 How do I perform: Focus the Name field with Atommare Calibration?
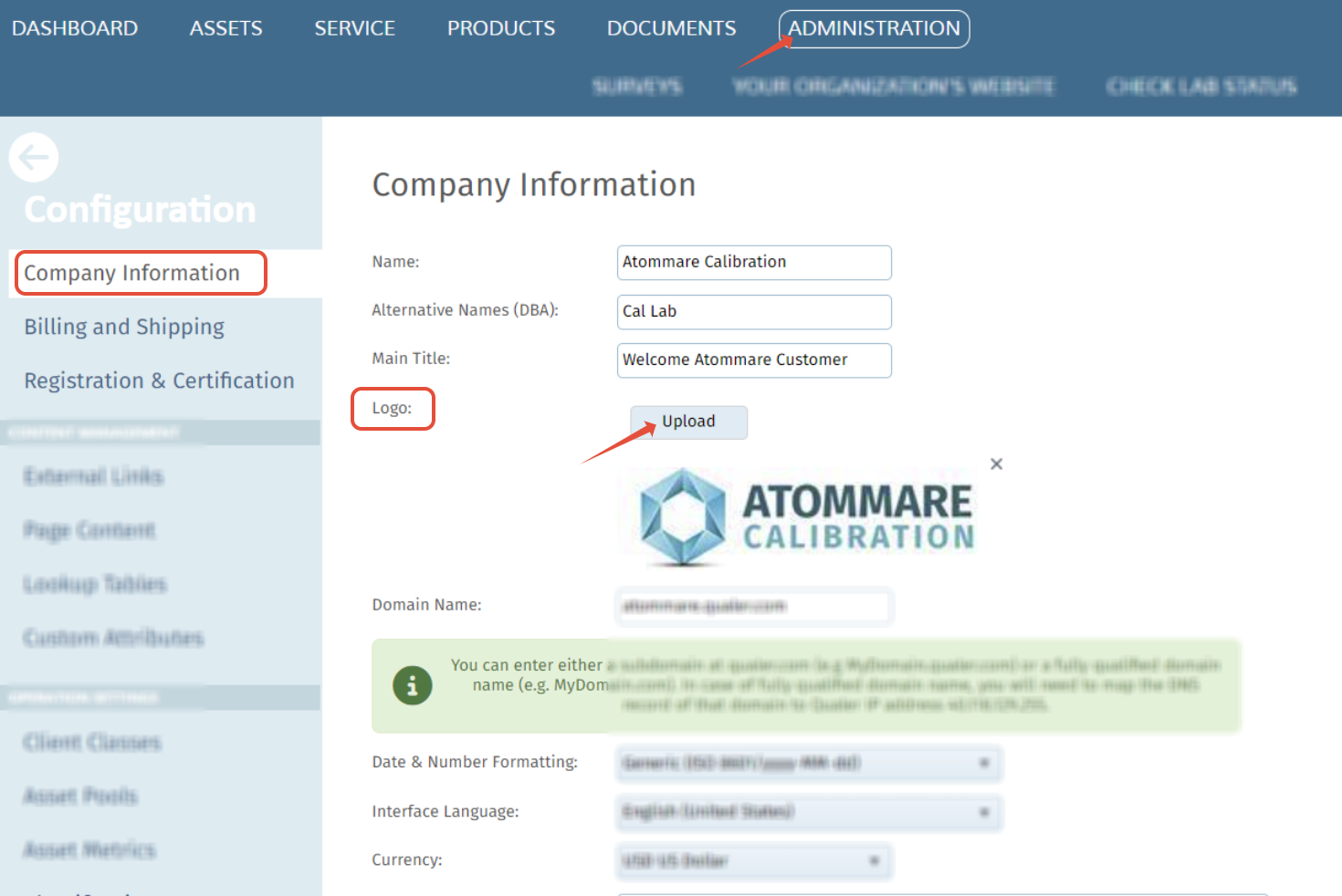754,263
